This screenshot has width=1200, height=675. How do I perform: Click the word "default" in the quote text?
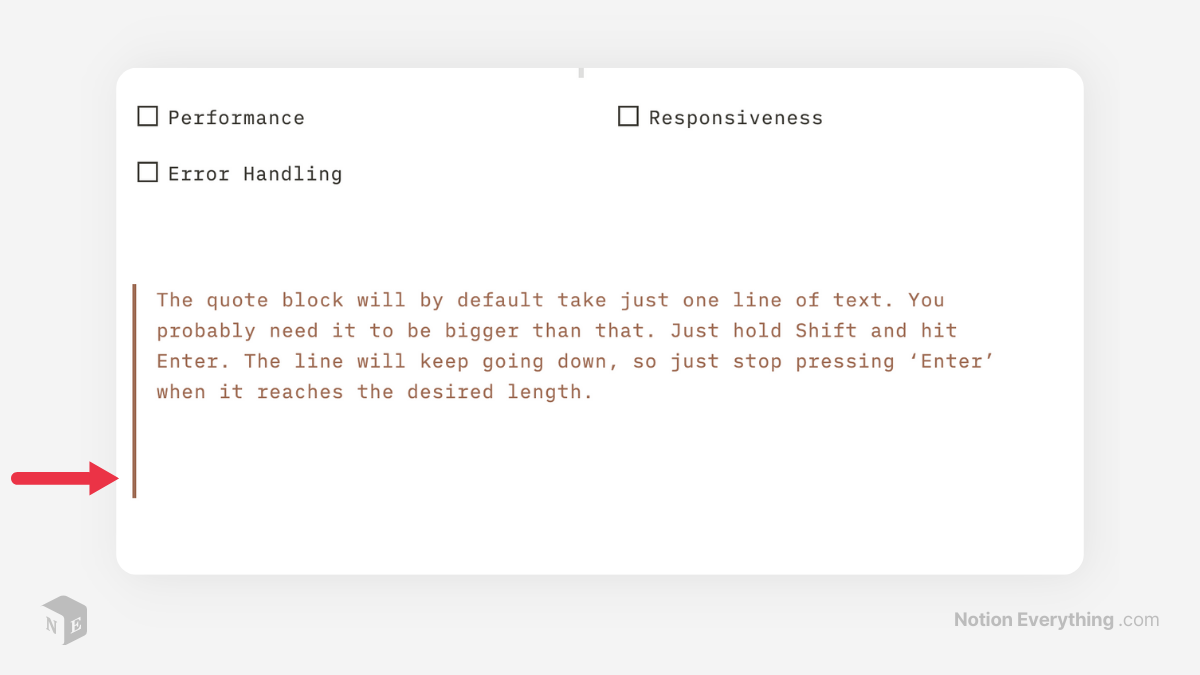500,300
